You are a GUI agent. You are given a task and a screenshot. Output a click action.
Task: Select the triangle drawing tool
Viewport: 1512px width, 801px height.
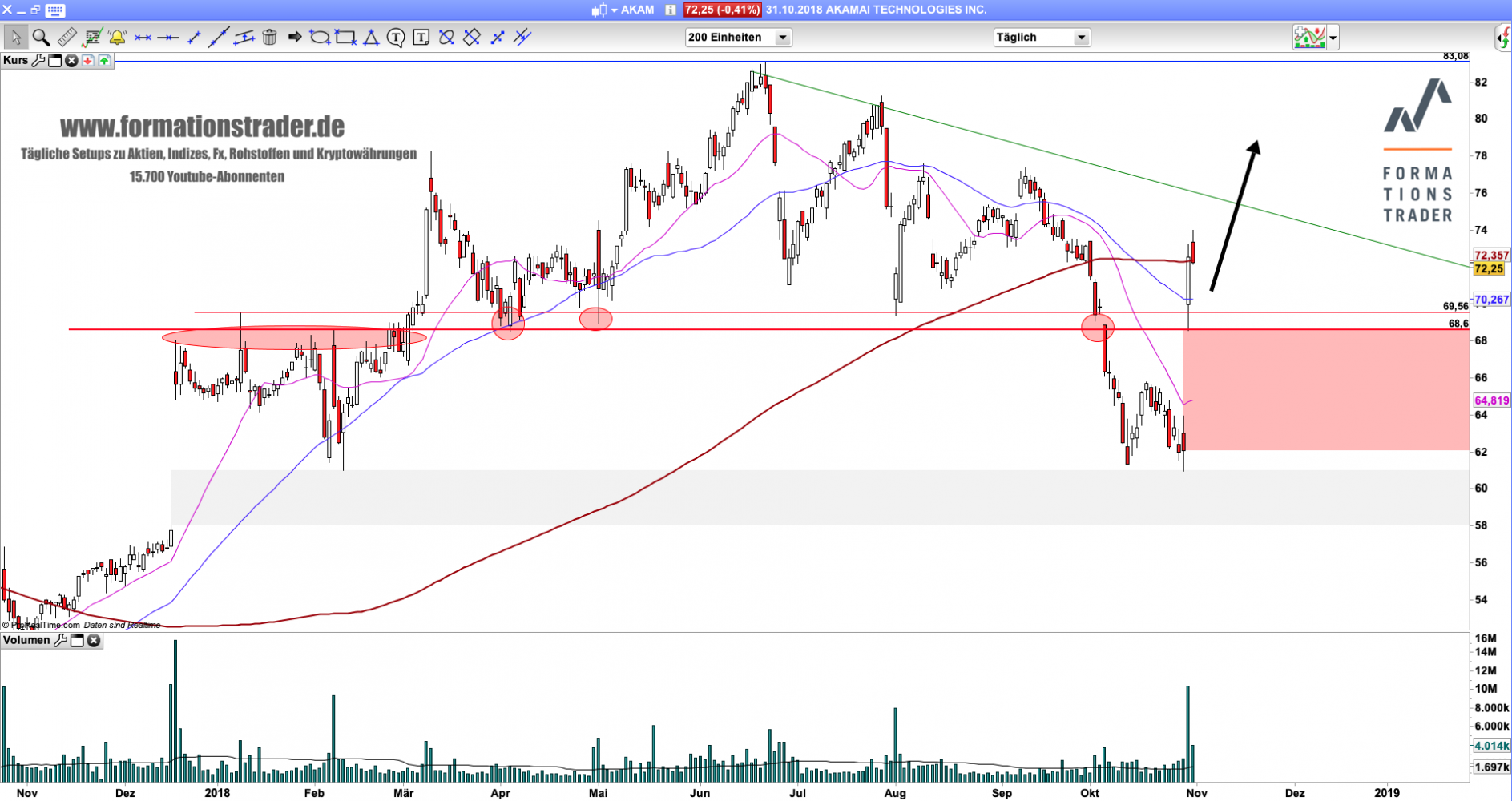pyautogui.click(x=371, y=38)
